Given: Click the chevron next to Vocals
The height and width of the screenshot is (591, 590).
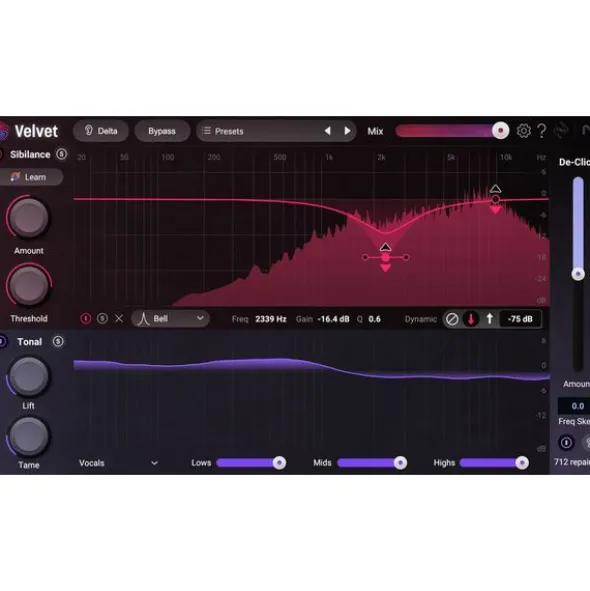Looking at the screenshot, I should coord(155,463).
